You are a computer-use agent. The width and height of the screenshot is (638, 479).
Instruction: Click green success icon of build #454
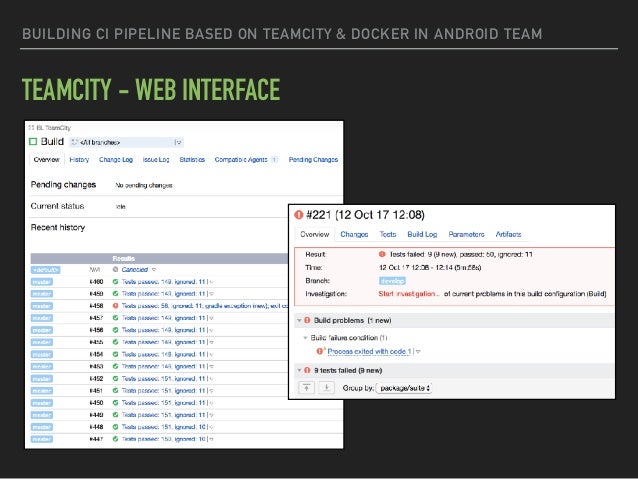(115, 354)
